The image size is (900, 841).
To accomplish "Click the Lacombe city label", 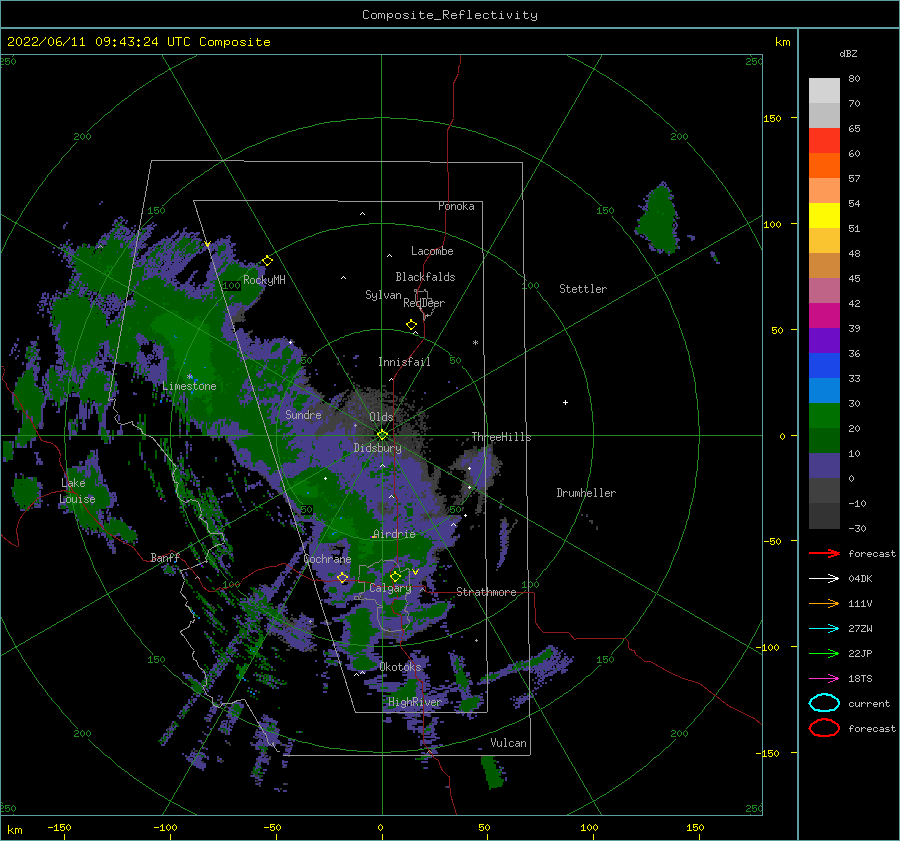I will 432,251.
